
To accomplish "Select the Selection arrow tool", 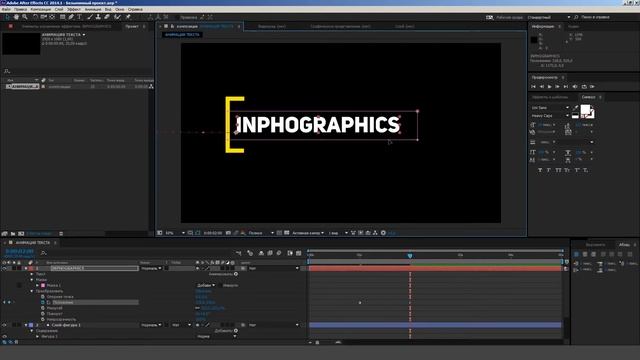I will click(7, 17).
